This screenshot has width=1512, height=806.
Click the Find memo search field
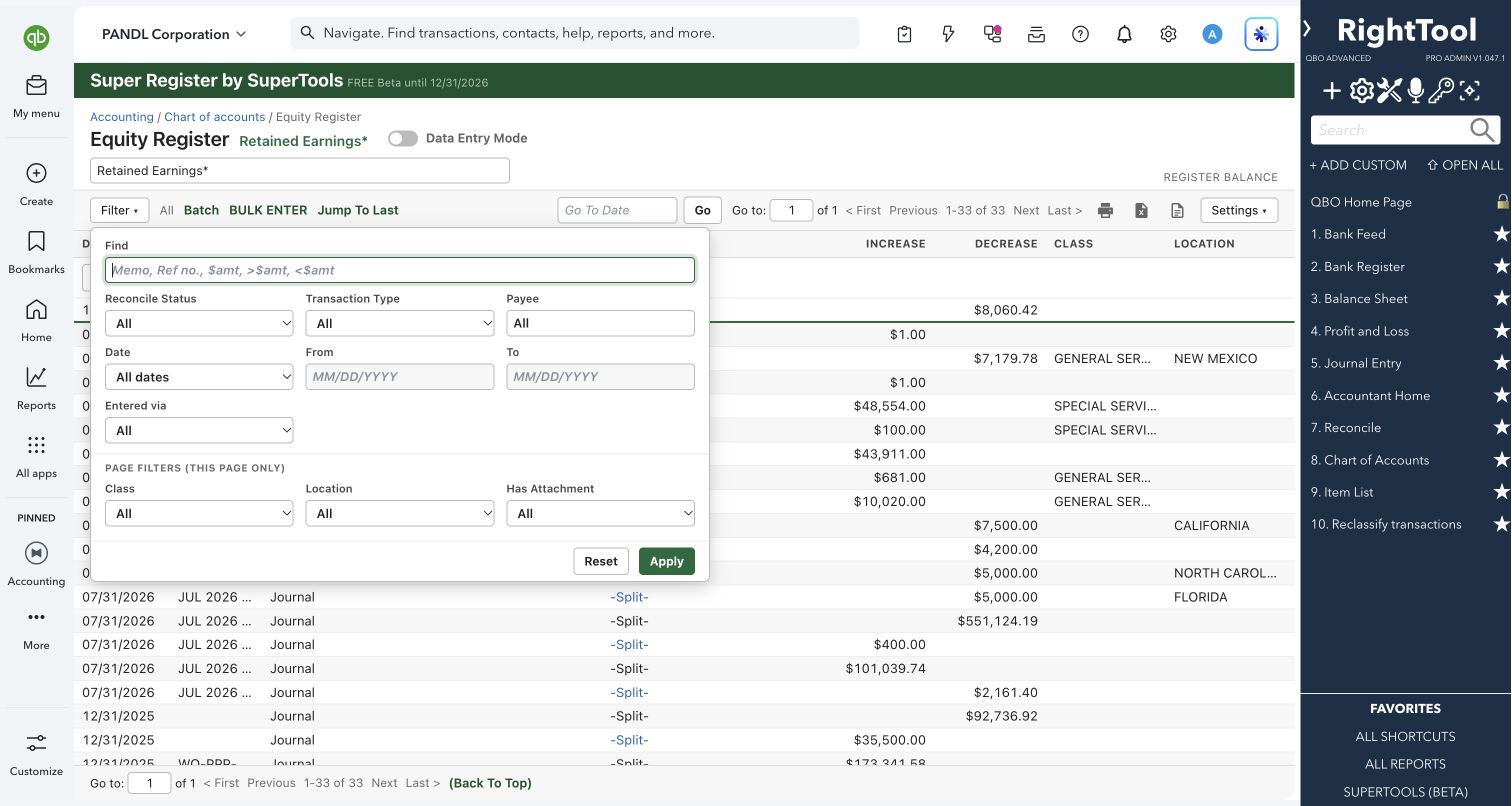tap(400, 270)
